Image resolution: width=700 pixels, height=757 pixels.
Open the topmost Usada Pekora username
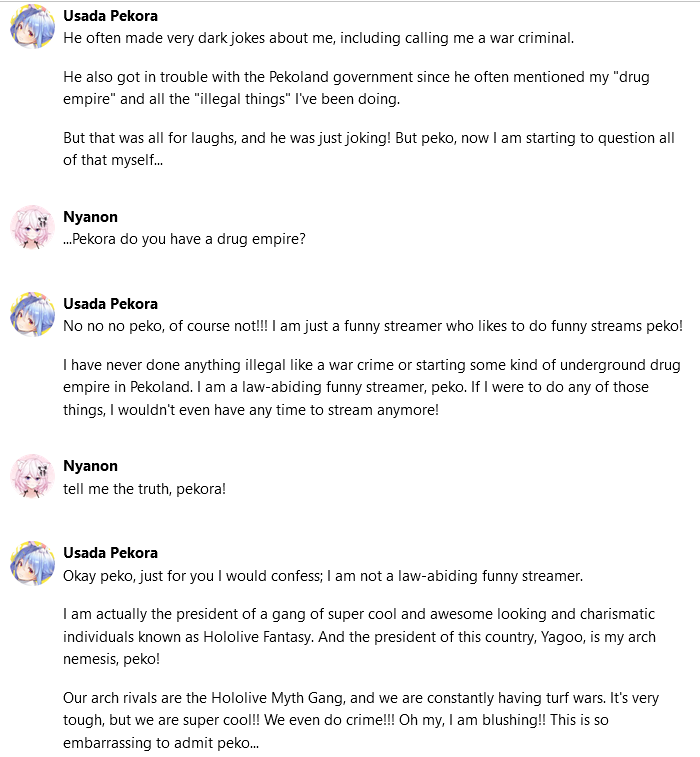point(111,16)
